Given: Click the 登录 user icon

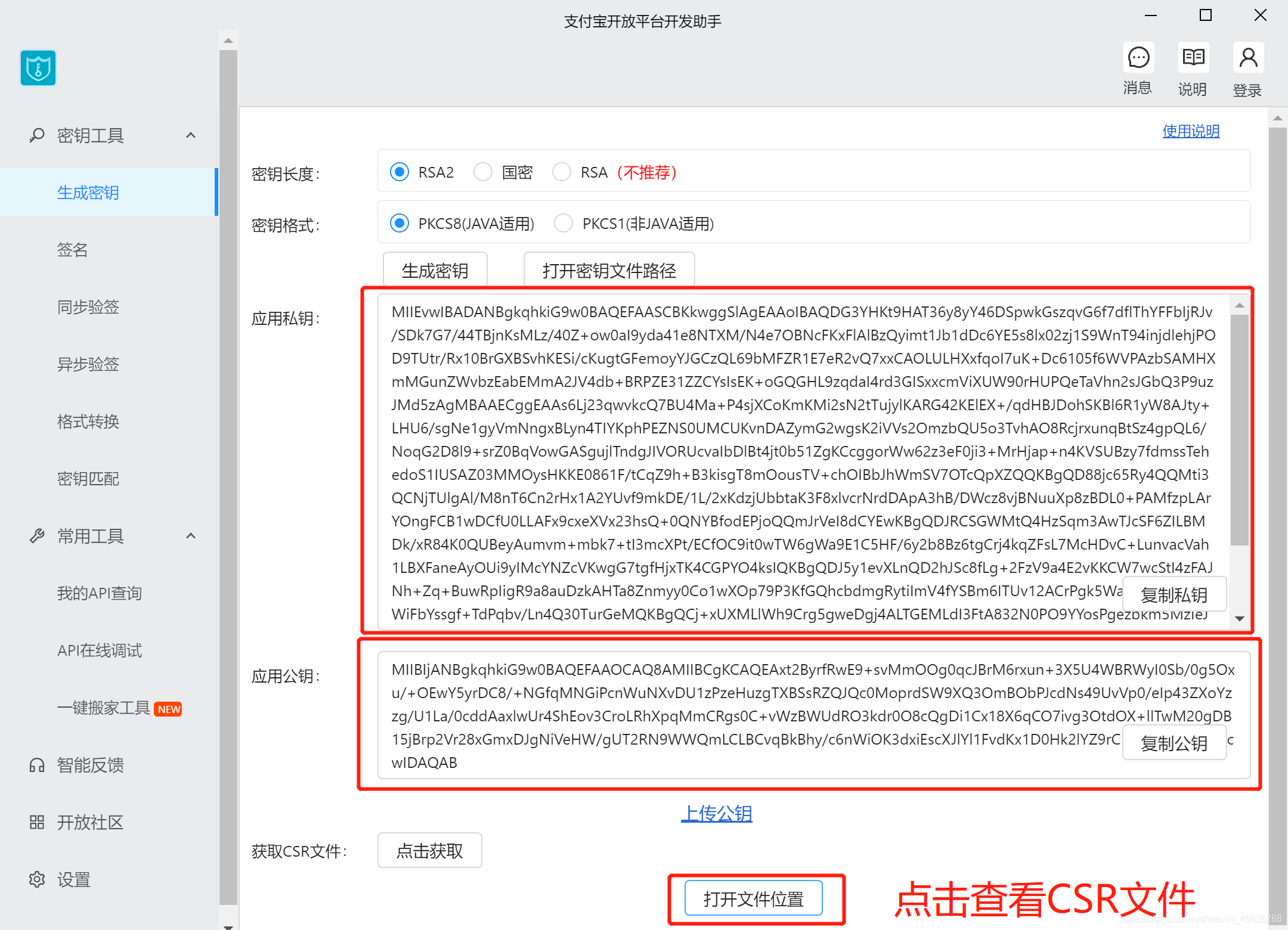Looking at the screenshot, I should click(1247, 58).
